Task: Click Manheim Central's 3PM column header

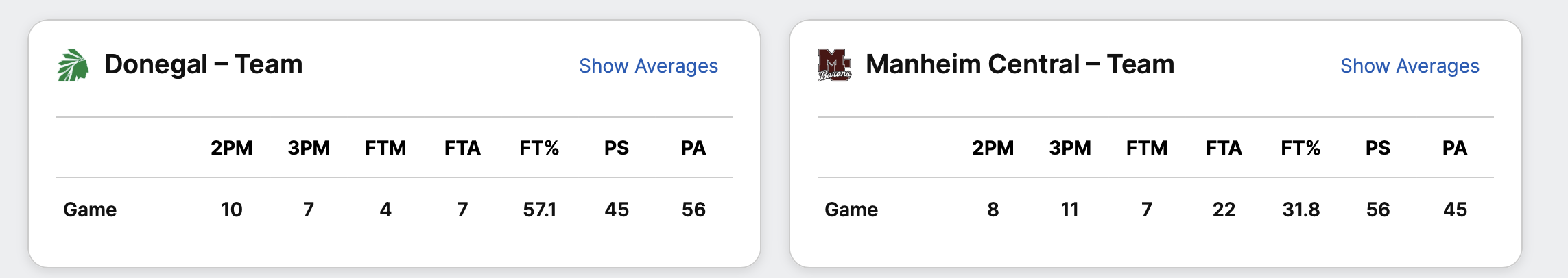Action: (1070, 148)
